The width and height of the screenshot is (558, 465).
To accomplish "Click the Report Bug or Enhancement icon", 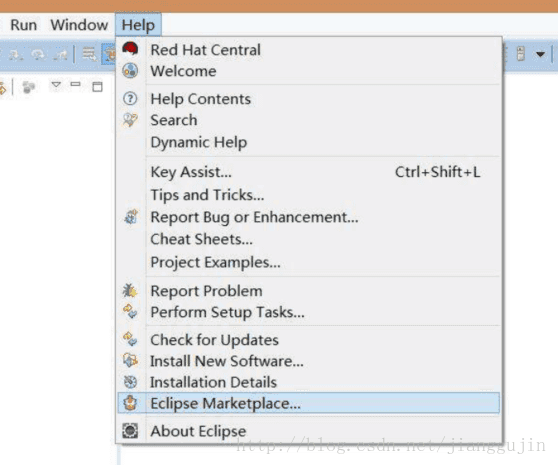I will tap(131, 217).
